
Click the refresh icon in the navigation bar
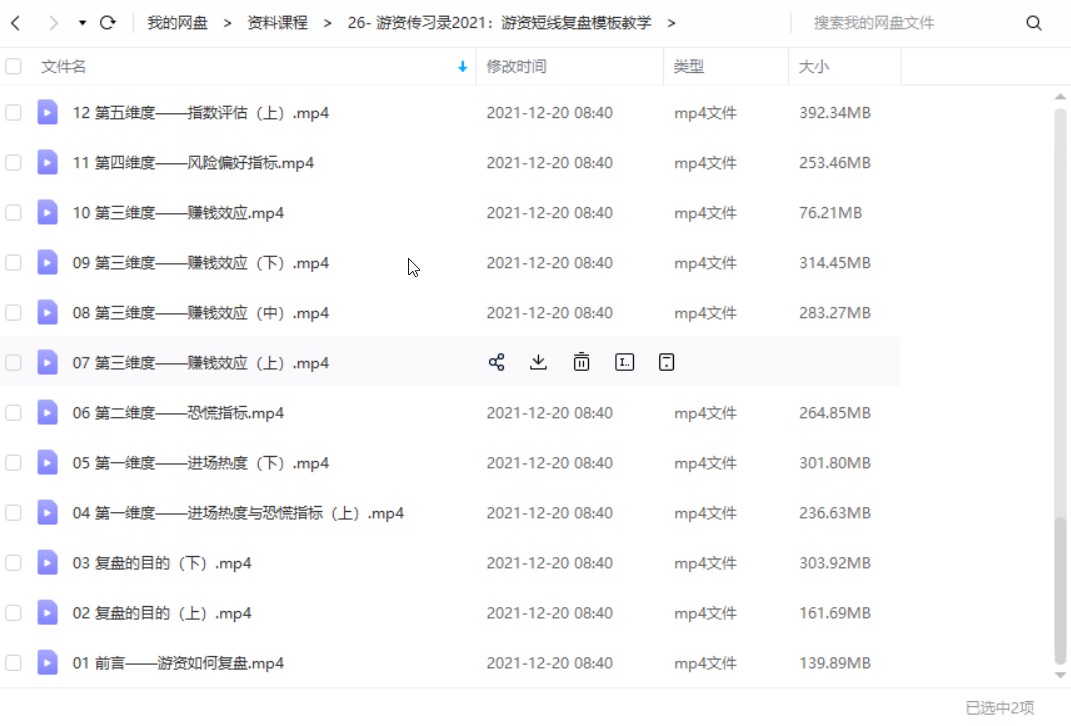[x=108, y=21]
